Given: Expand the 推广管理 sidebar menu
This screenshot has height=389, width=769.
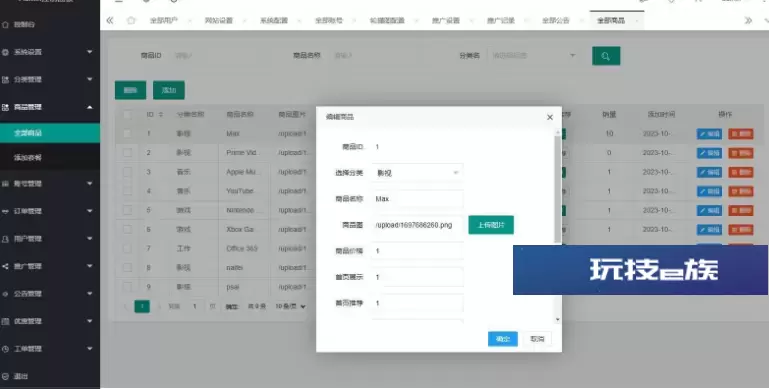Looking at the screenshot, I should tap(50, 266).
